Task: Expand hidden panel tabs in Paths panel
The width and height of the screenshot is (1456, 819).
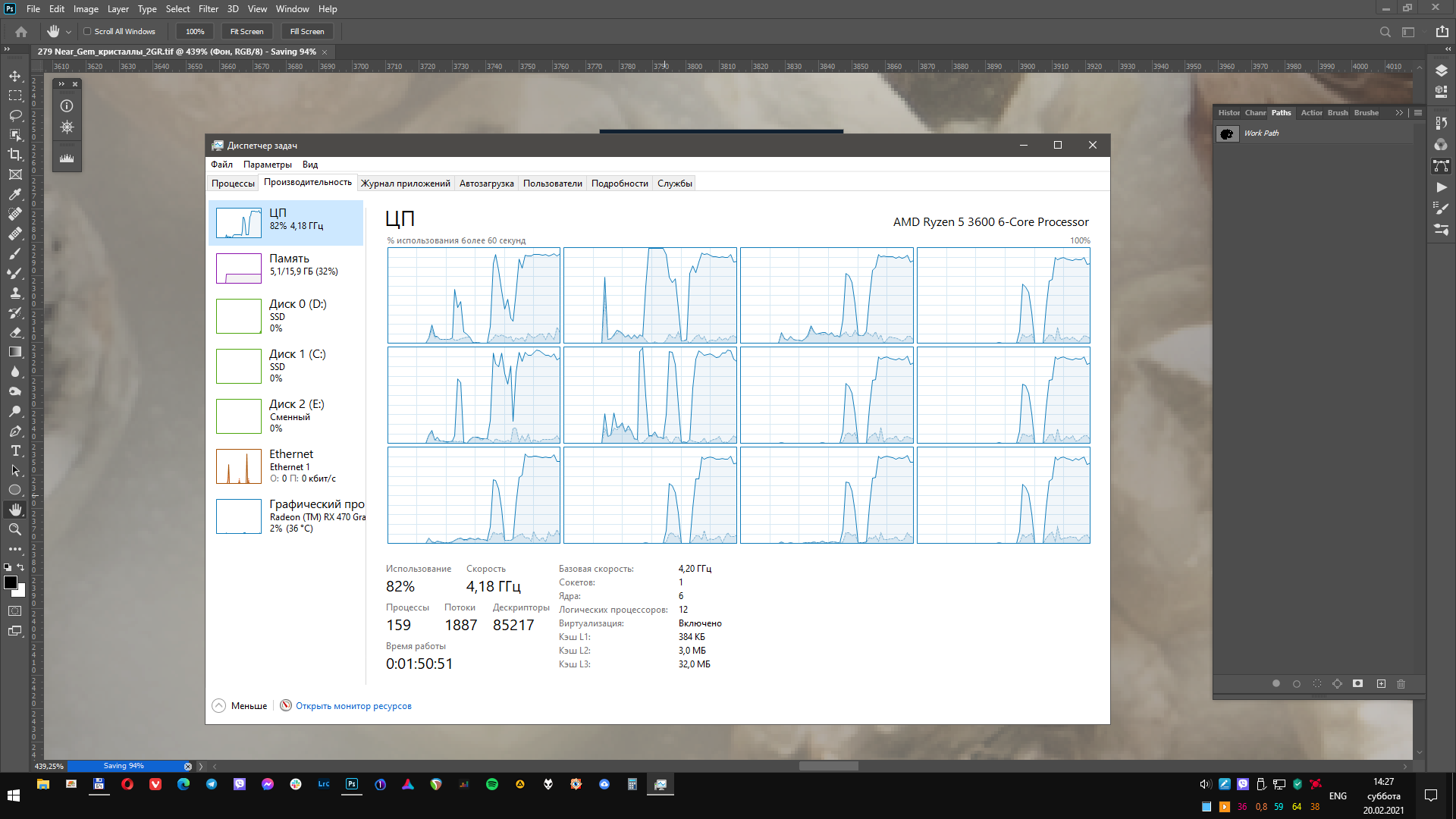Action: point(1399,113)
